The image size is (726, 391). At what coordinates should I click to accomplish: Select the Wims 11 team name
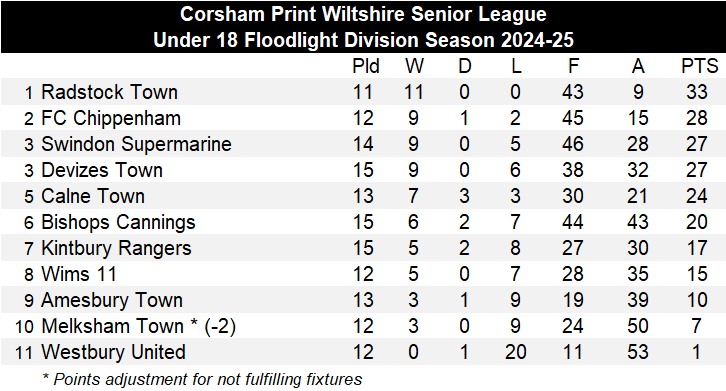point(79,274)
